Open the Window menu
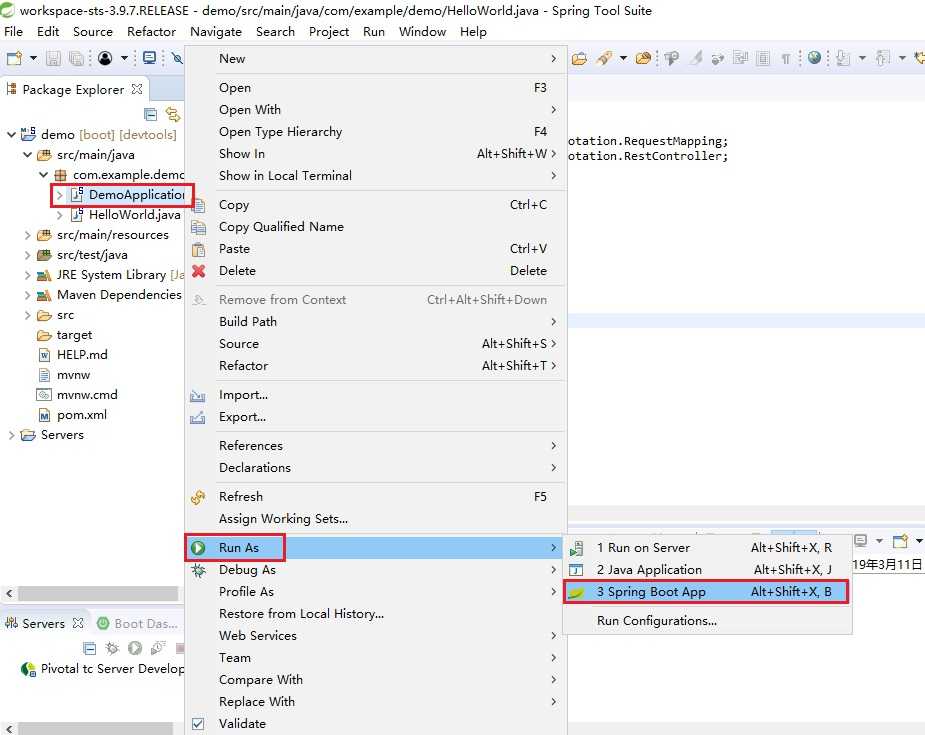Viewport: 925px width, 735px height. (422, 31)
